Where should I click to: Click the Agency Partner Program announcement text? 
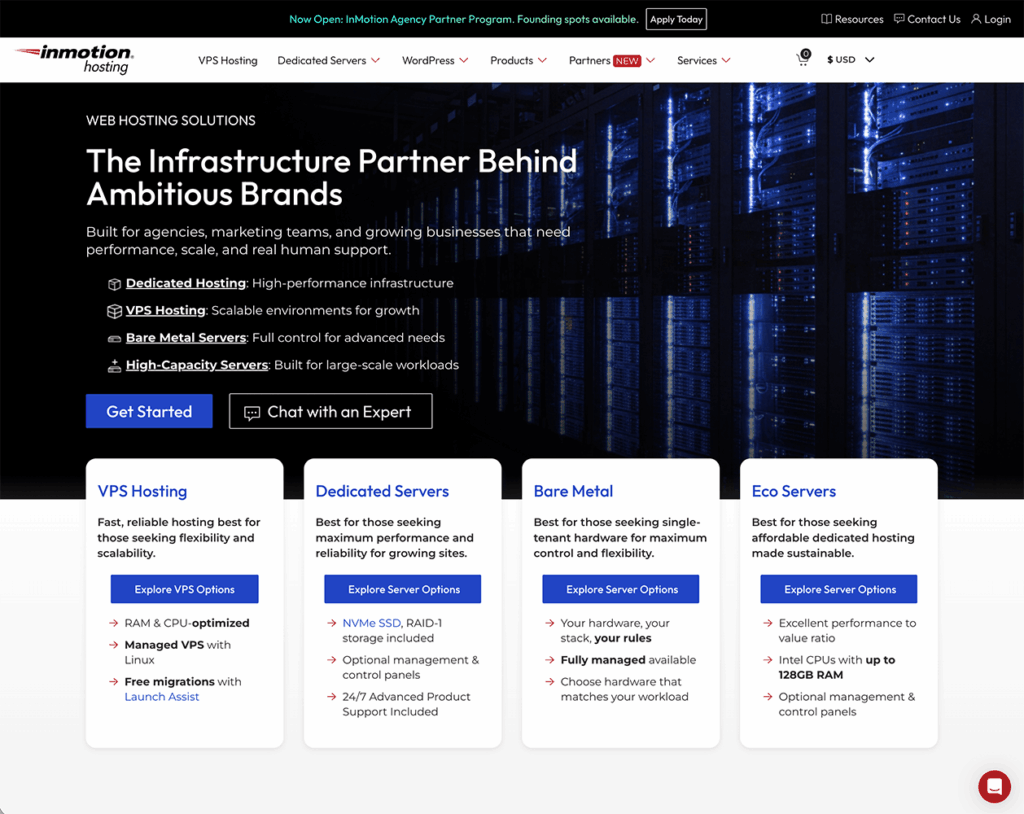[x=464, y=19]
